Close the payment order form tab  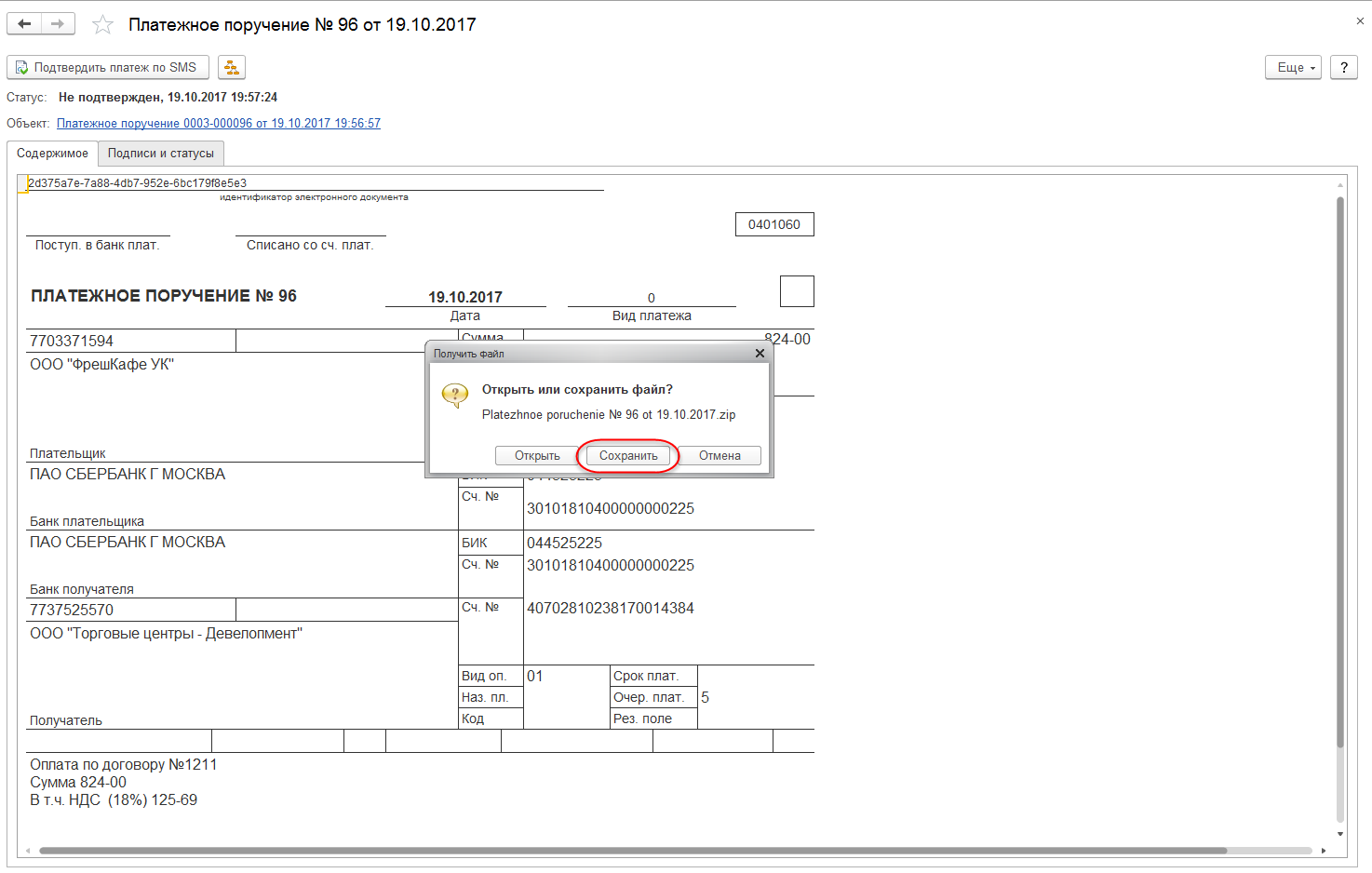tap(1360, 20)
